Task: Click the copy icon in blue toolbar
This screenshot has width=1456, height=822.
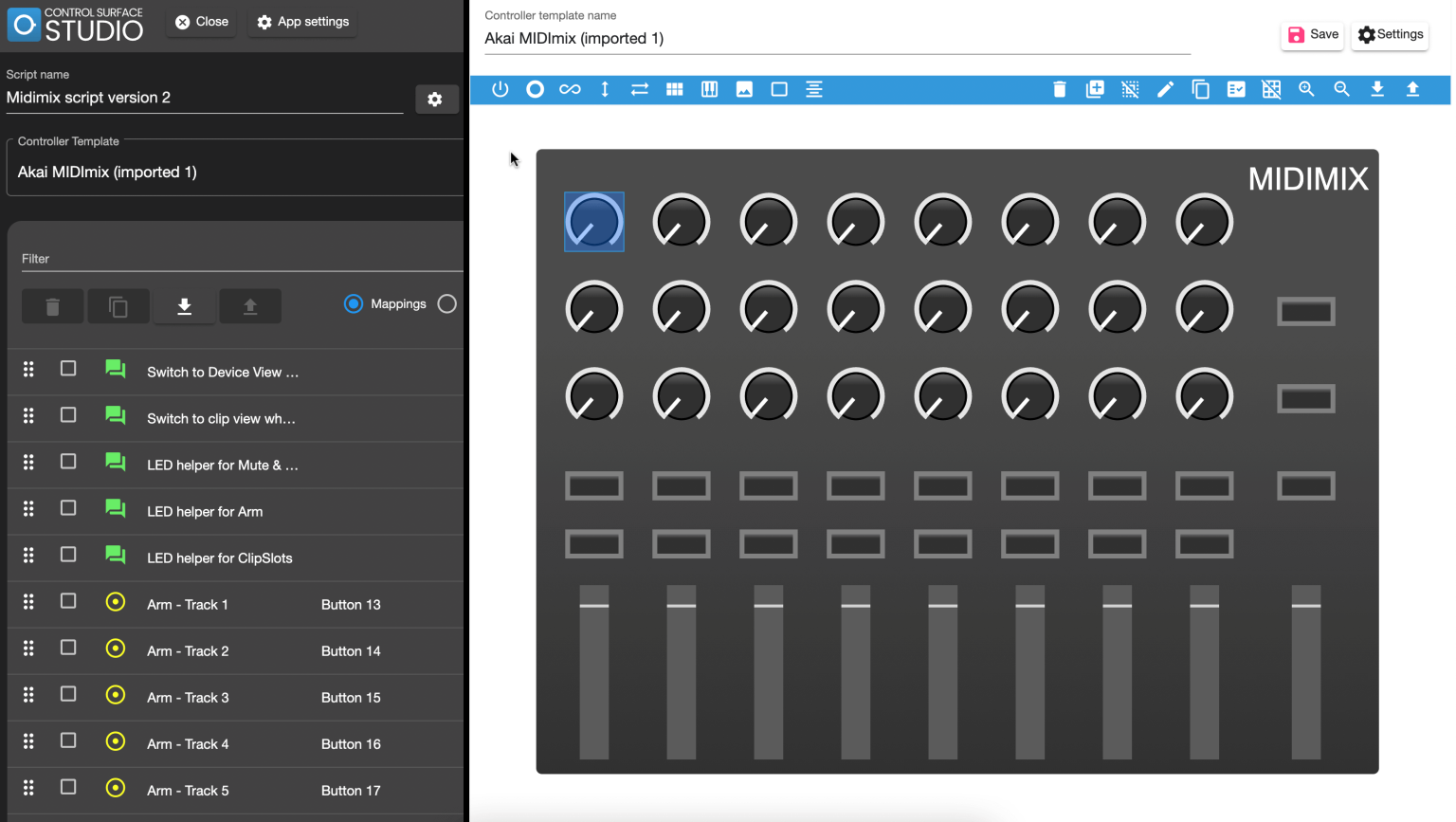Action: click(x=1201, y=89)
